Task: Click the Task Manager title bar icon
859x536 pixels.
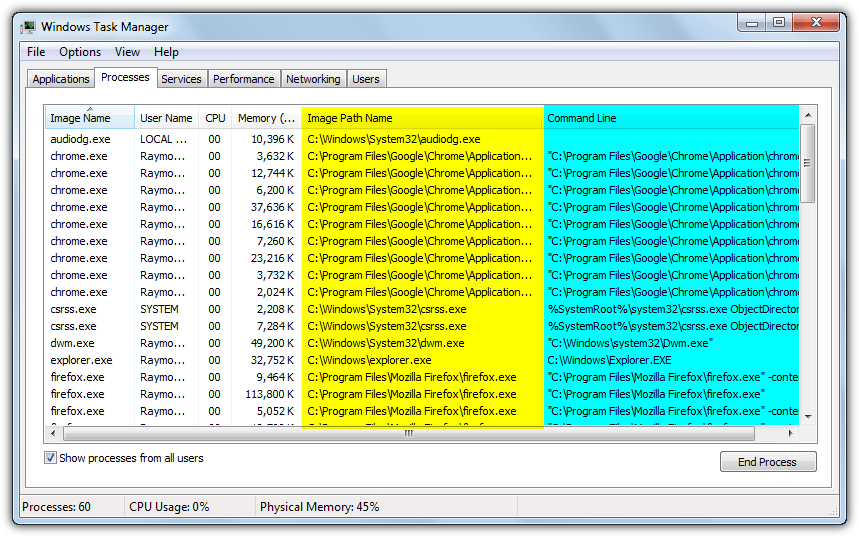Action: pos(28,27)
